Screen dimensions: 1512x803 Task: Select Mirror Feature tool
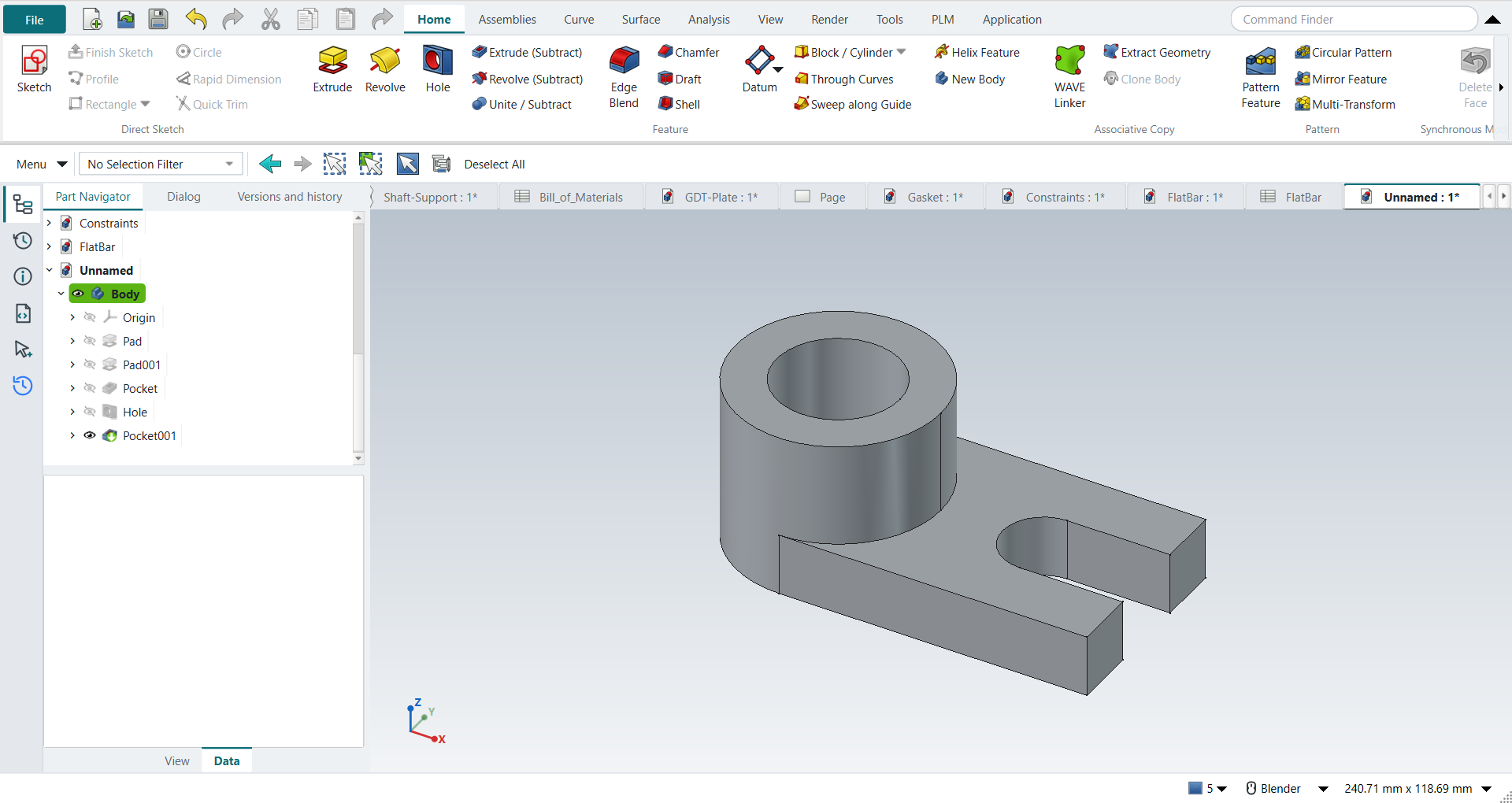1341,79
